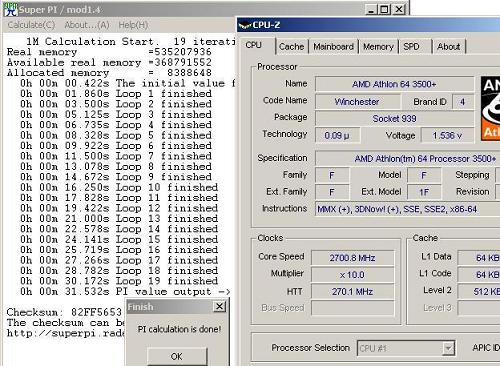The width and height of the screenshot is (500, 366).
Task: Click the L1 Code cache value field
Action: (479, 275)
